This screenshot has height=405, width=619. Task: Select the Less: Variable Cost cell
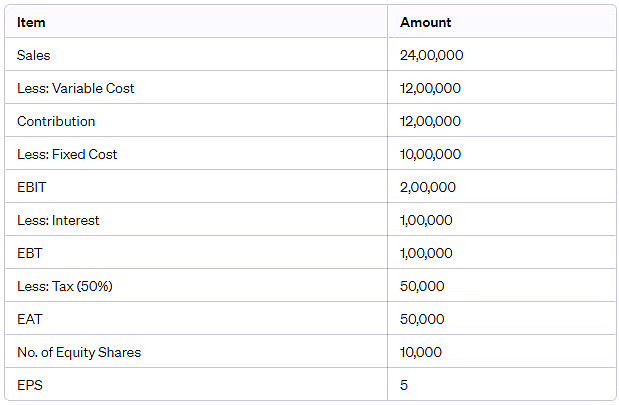tap(76, 88)
